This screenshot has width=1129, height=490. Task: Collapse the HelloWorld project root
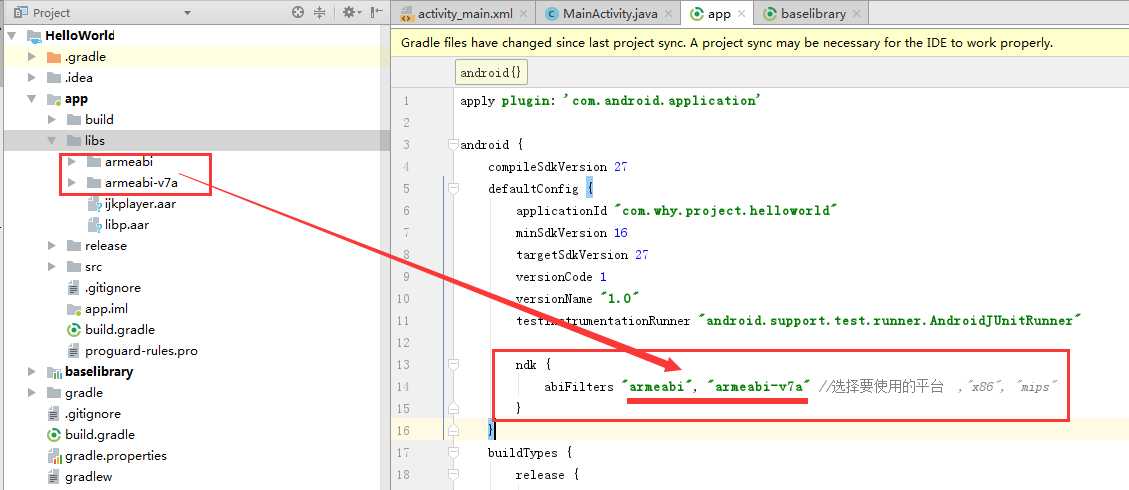pyautogui.click(x=12, y=36)
